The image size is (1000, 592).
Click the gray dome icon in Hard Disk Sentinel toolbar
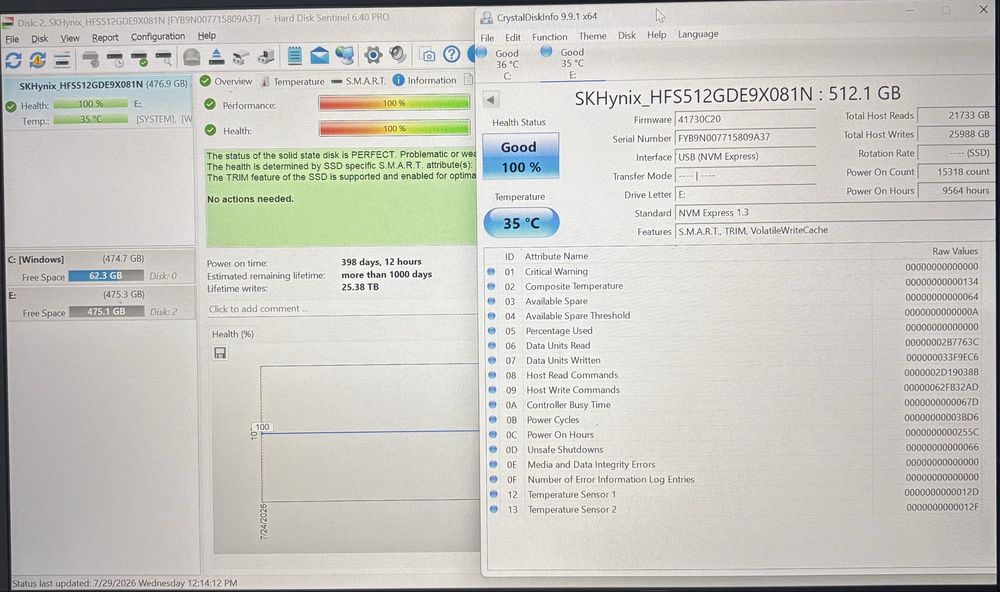pyautogui.click(x=191, y=57)
